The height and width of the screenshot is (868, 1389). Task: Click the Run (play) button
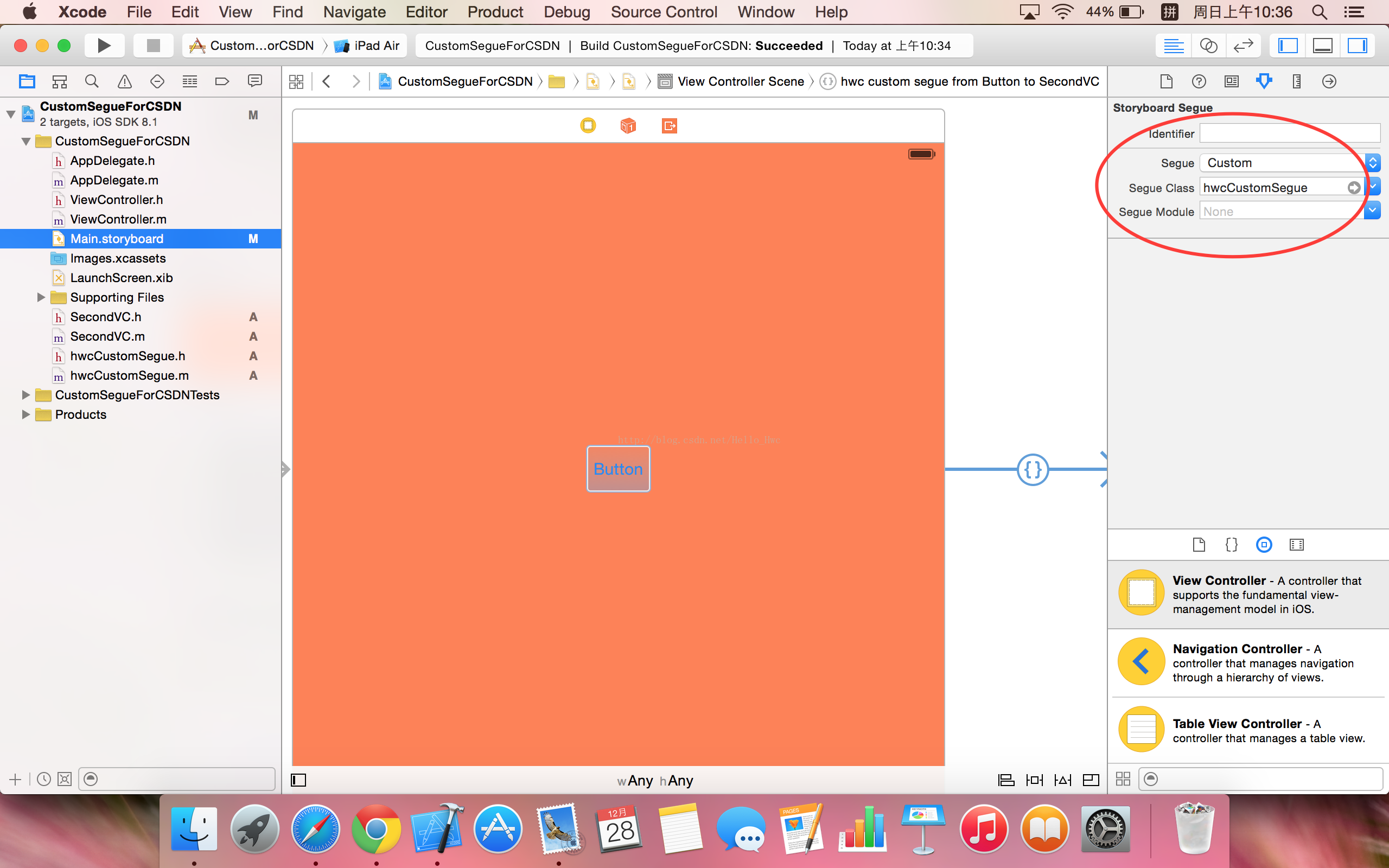click(x=104, y=46)
